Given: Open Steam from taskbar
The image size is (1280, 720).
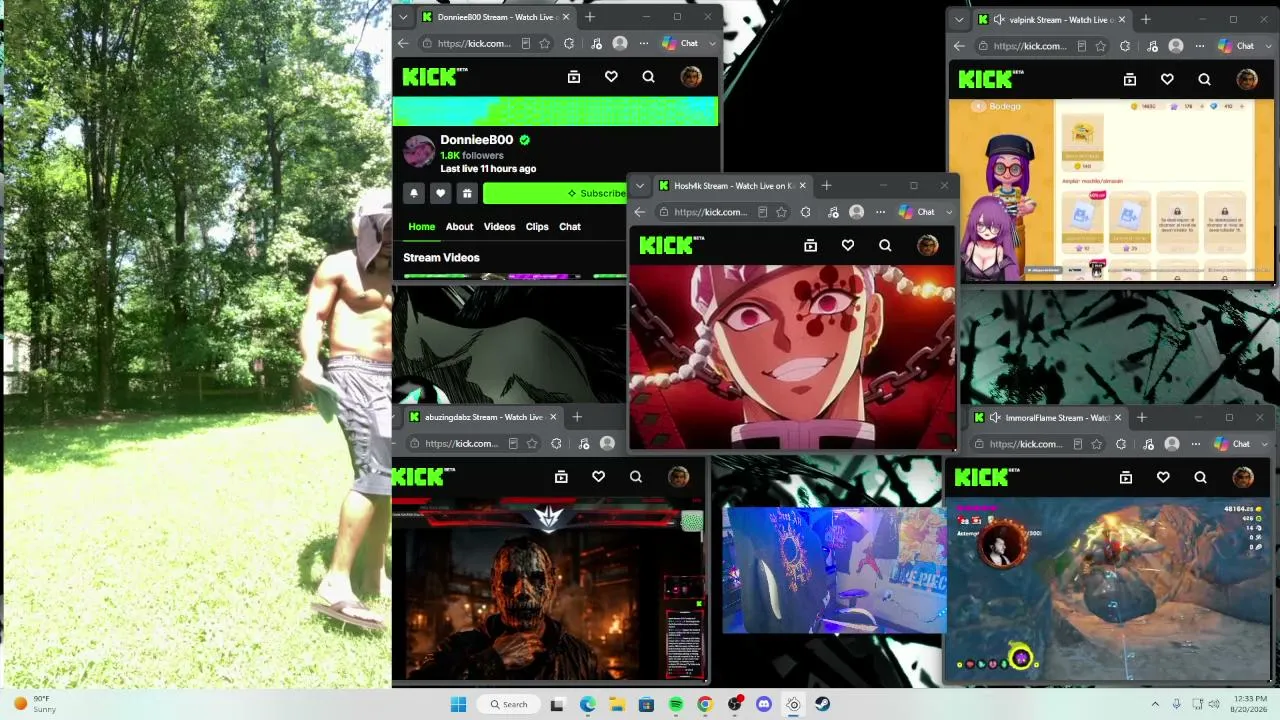Looking at the screenshot, I should click(x=822, y=704).
